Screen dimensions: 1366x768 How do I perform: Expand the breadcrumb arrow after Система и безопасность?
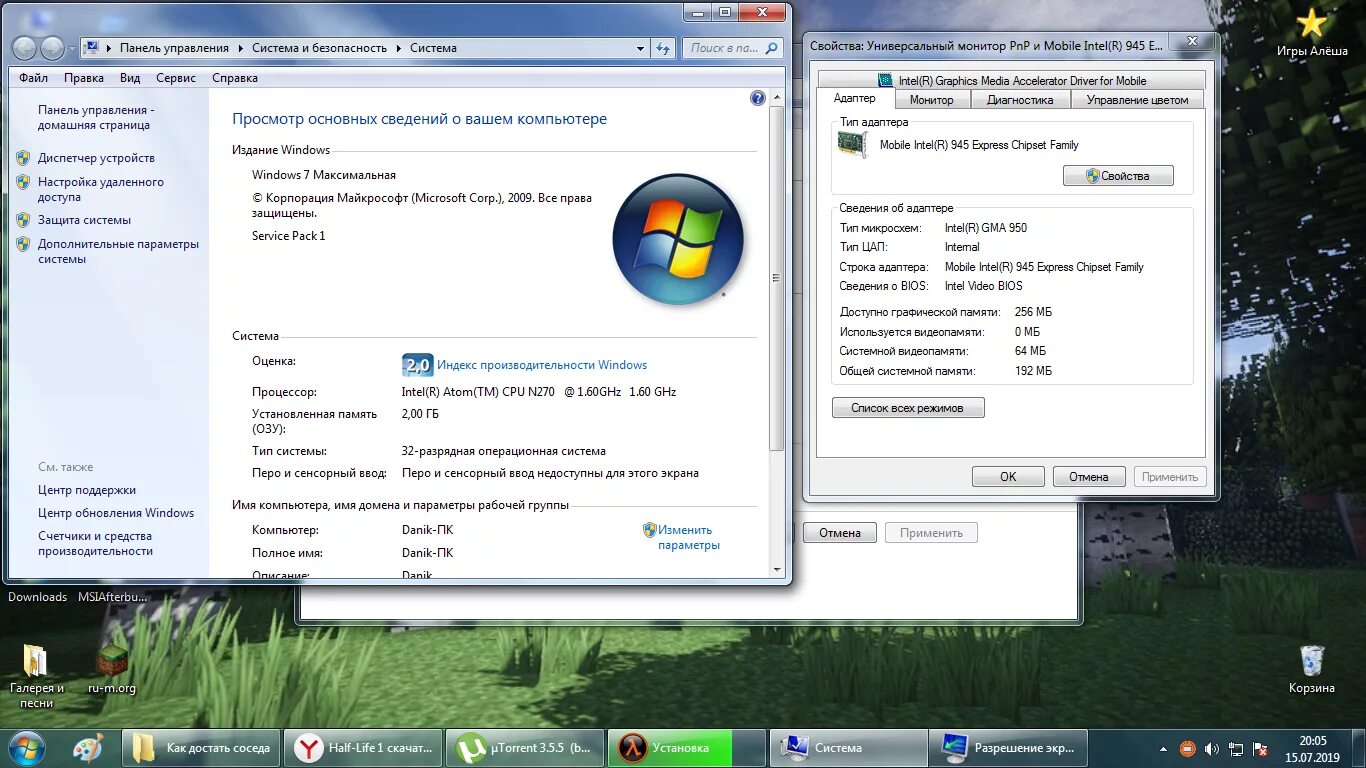click(x=398, y=48)
